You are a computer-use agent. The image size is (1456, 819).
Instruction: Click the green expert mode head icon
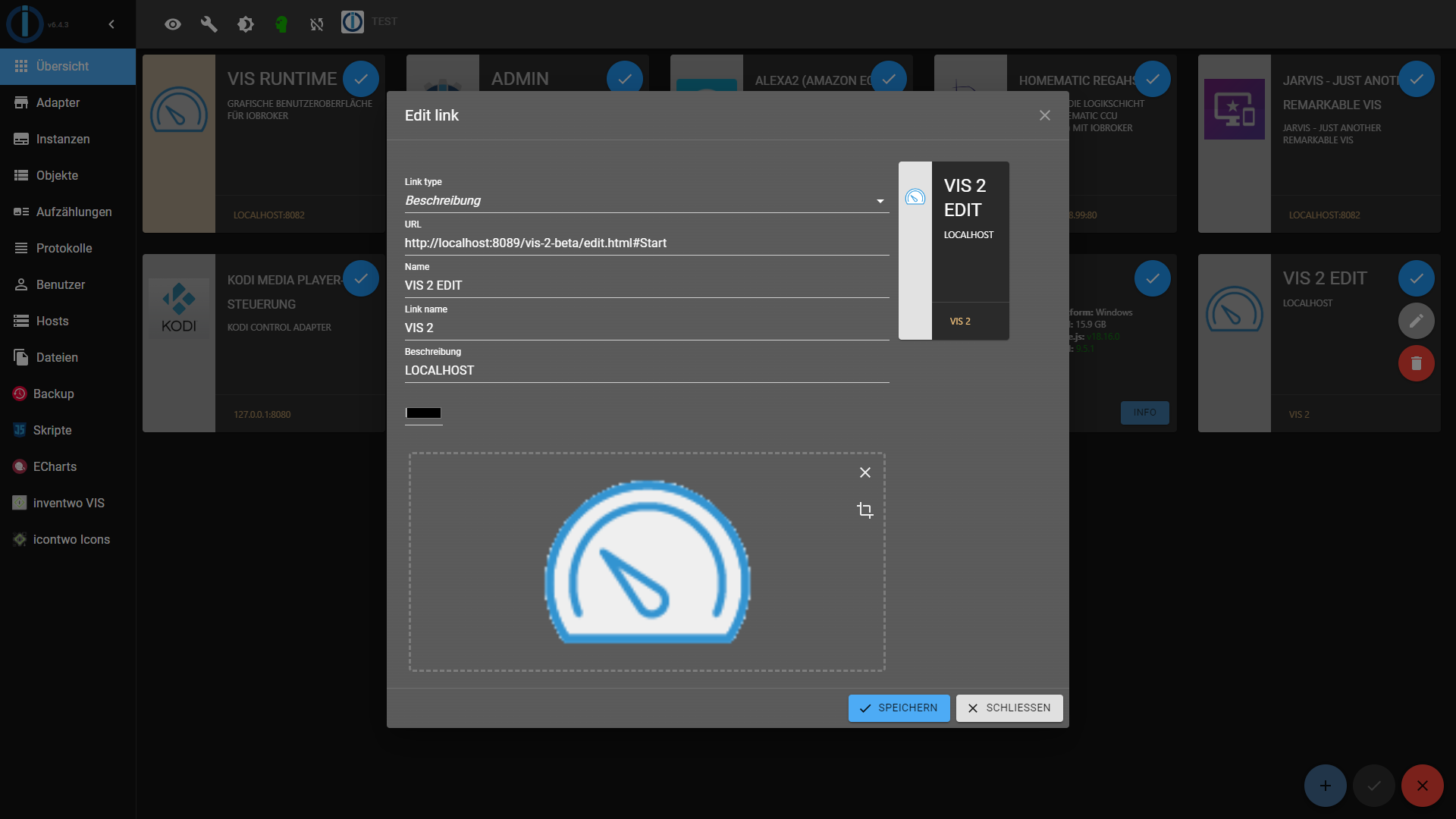(281, 24)
